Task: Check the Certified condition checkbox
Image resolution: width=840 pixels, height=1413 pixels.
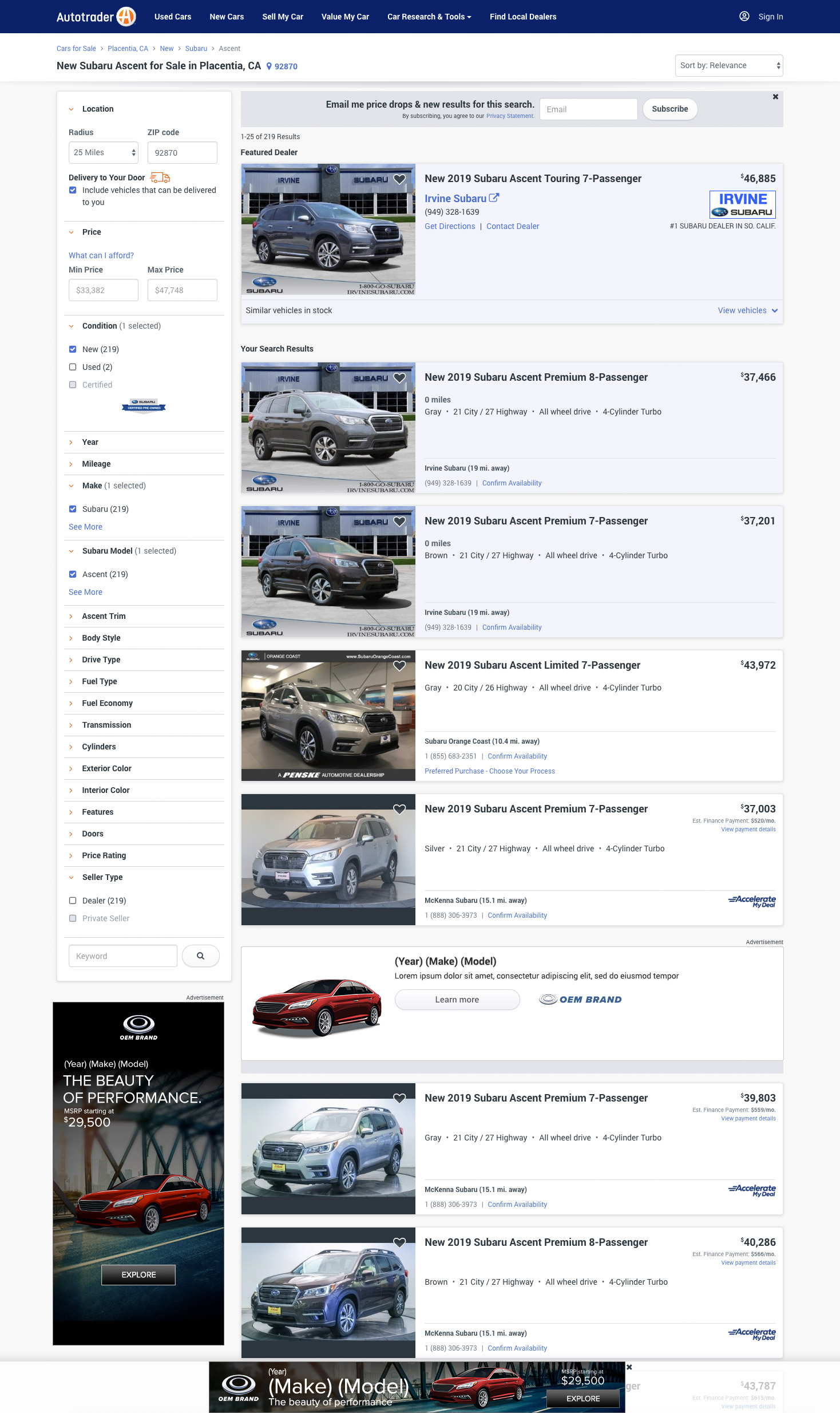Action: (x=73, y=385)
